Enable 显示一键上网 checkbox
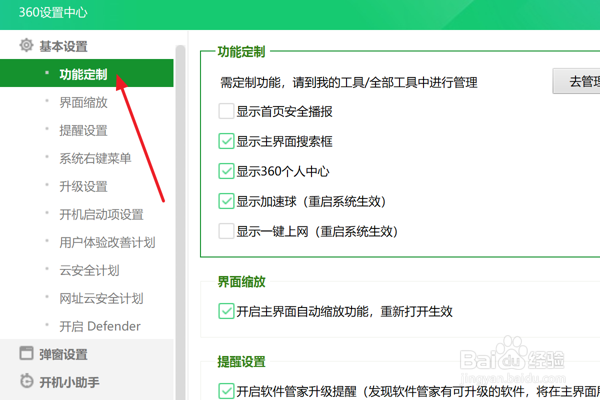 226,231
